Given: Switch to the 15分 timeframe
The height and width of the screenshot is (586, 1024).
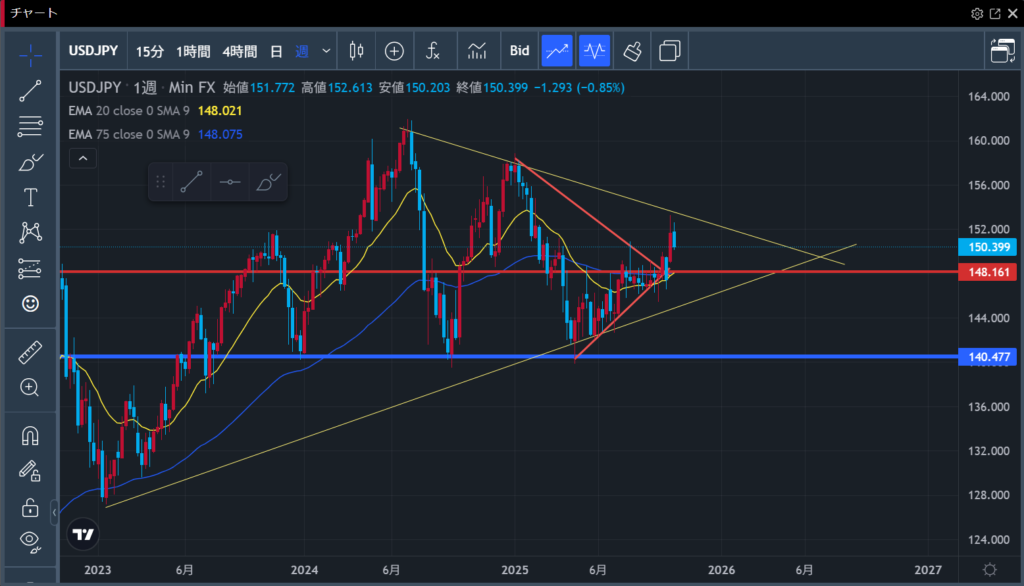Looking at the screenshot, I should click(150, 50).
